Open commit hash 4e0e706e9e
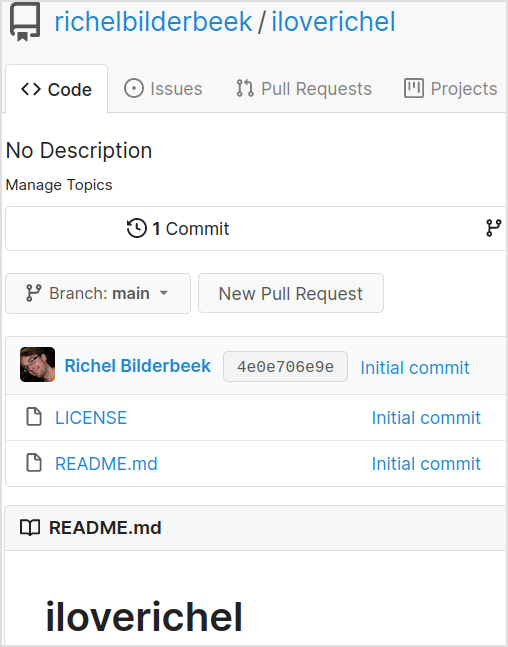This screenshot has height=647, width=508. tap(286, 366)
